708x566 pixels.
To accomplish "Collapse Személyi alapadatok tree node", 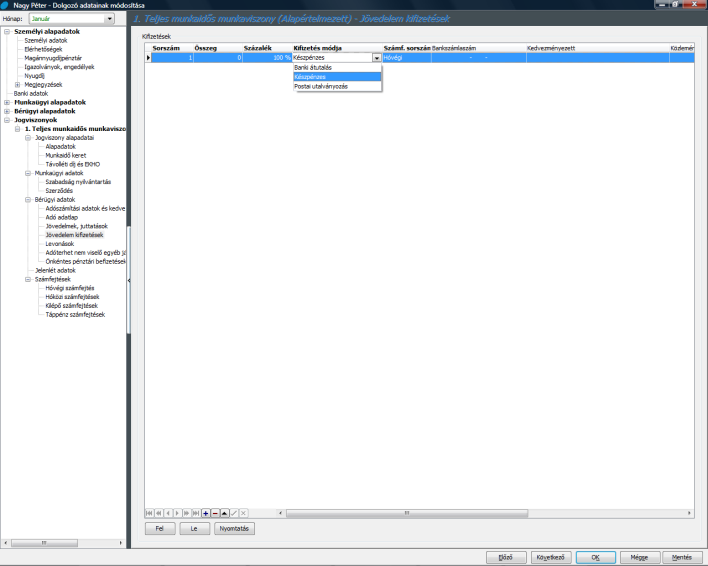I will 7,32.
